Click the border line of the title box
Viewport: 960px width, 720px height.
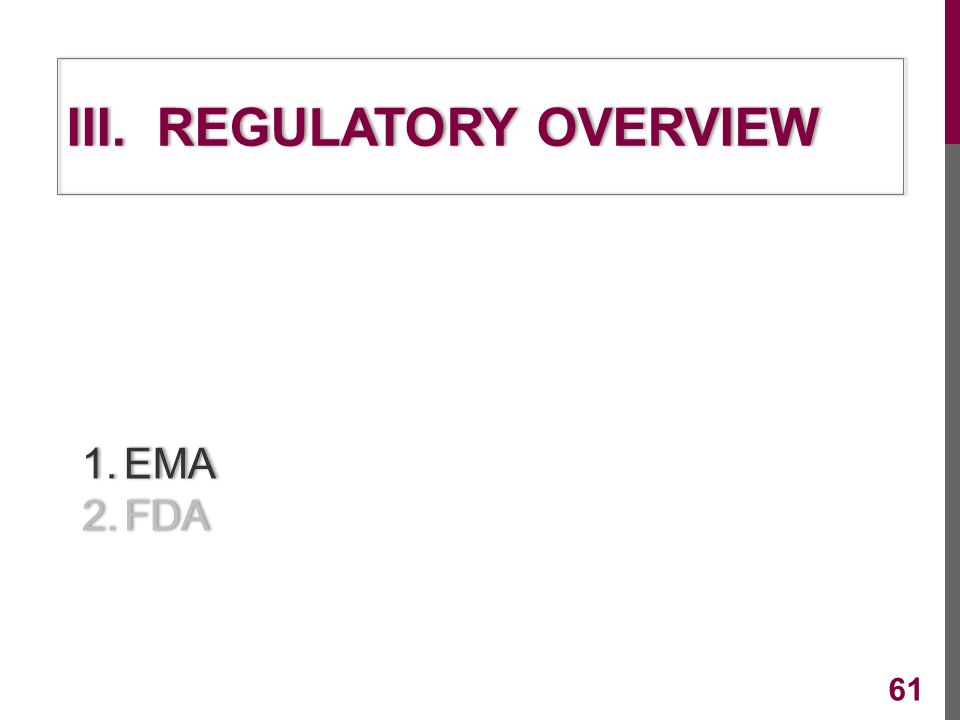coord(481,59)
